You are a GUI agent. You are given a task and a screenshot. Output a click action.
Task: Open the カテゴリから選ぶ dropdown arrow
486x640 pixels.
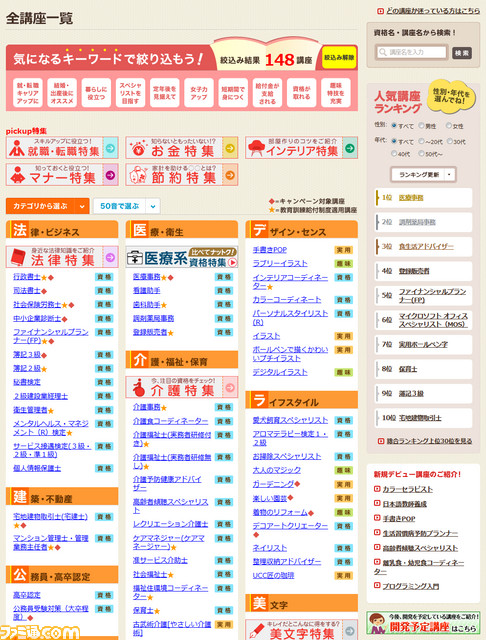pyautogui.click(x=82, y=206)
